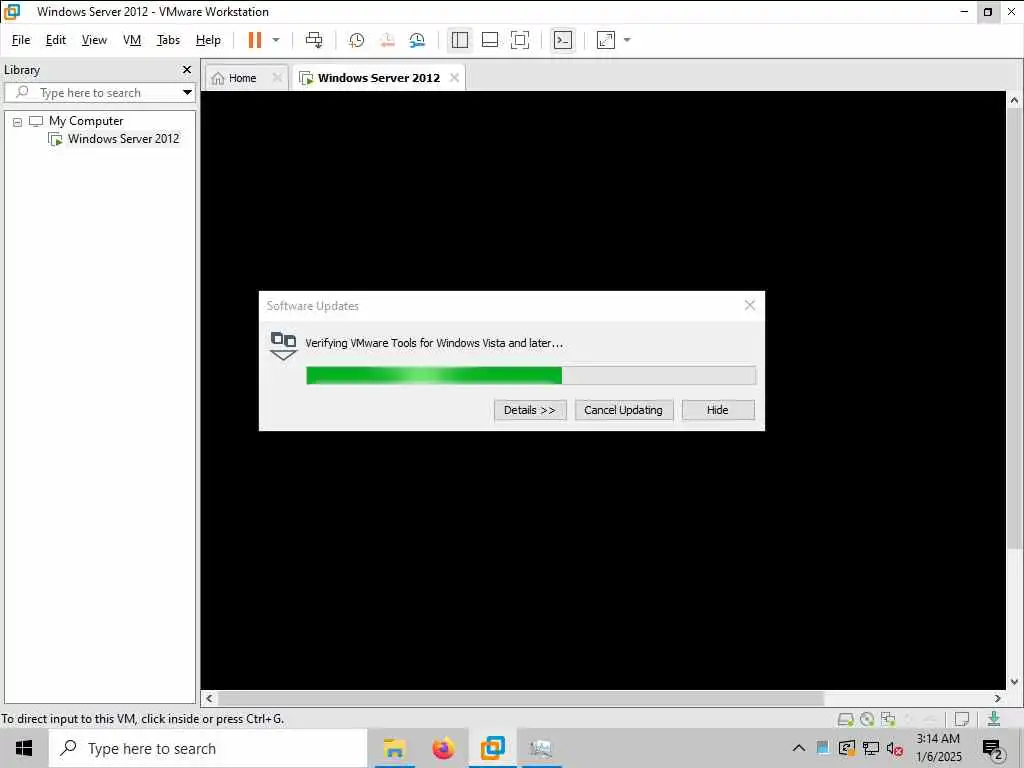1024x768 pixels.
Task: Click the vertical scrollbar down arrow
Action: (x=1014, y=682)
